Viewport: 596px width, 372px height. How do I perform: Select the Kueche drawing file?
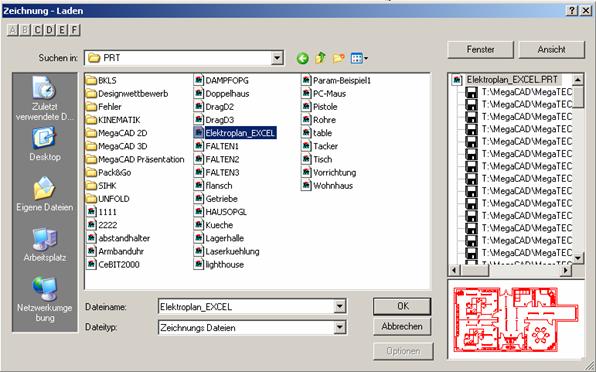[x=214, y=225]
